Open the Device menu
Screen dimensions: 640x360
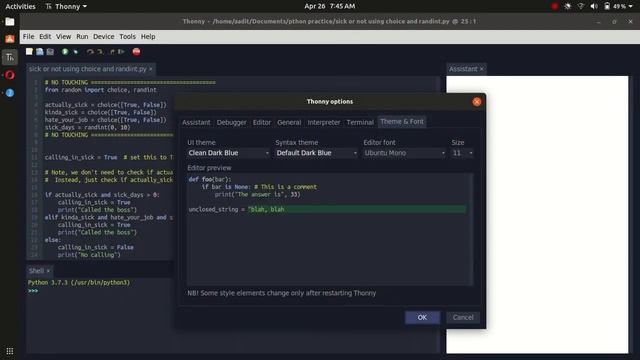pos(104,37)
